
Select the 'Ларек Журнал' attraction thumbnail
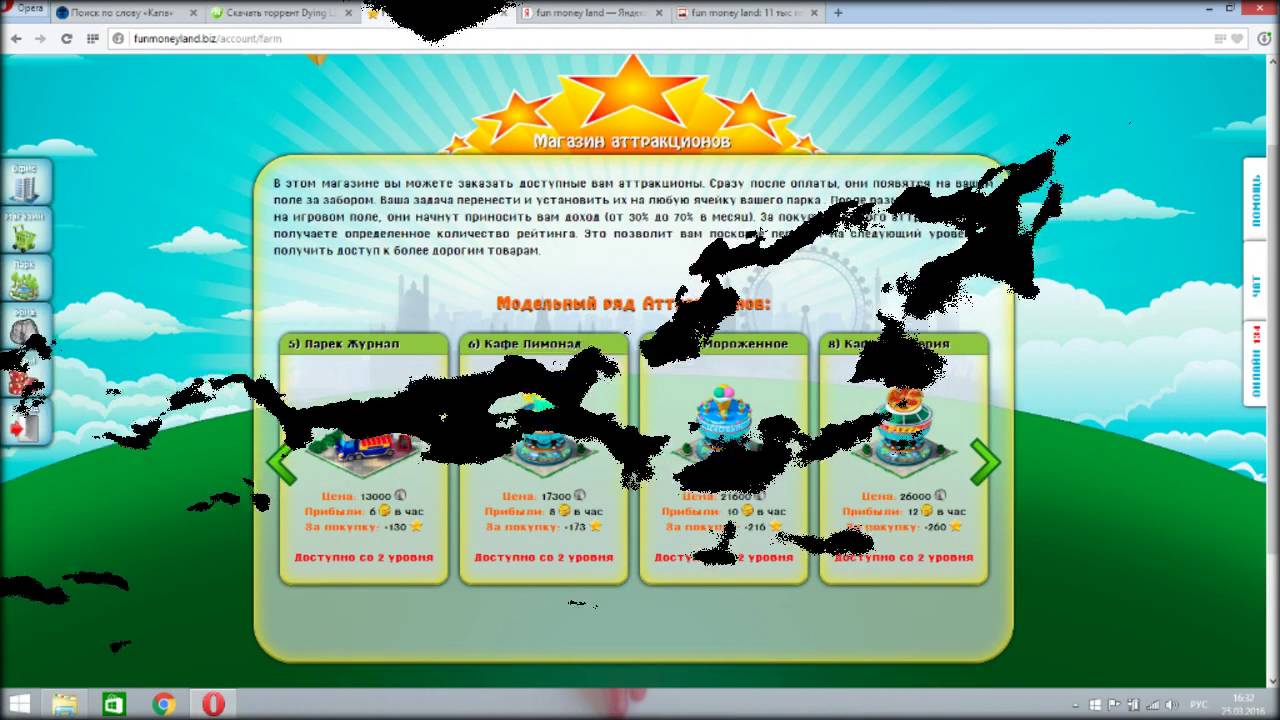pos(364,449)
